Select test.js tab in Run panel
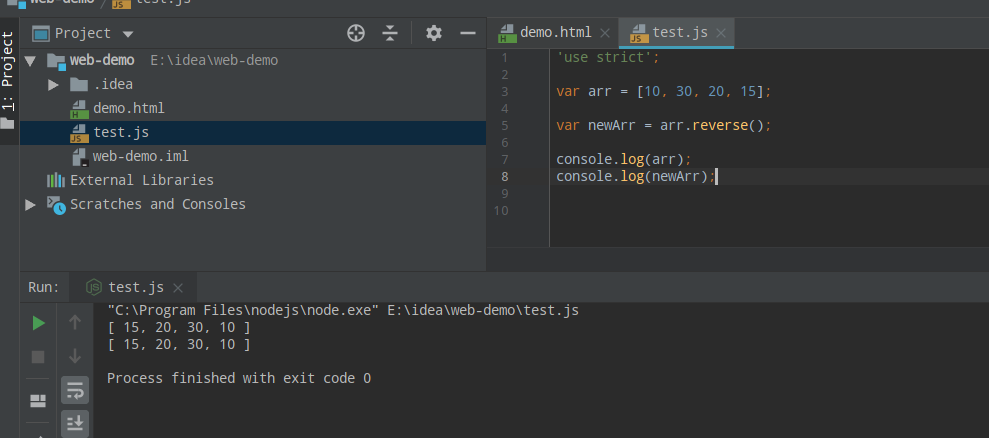This screenshot has height=438, width=989. click(136, 288)
